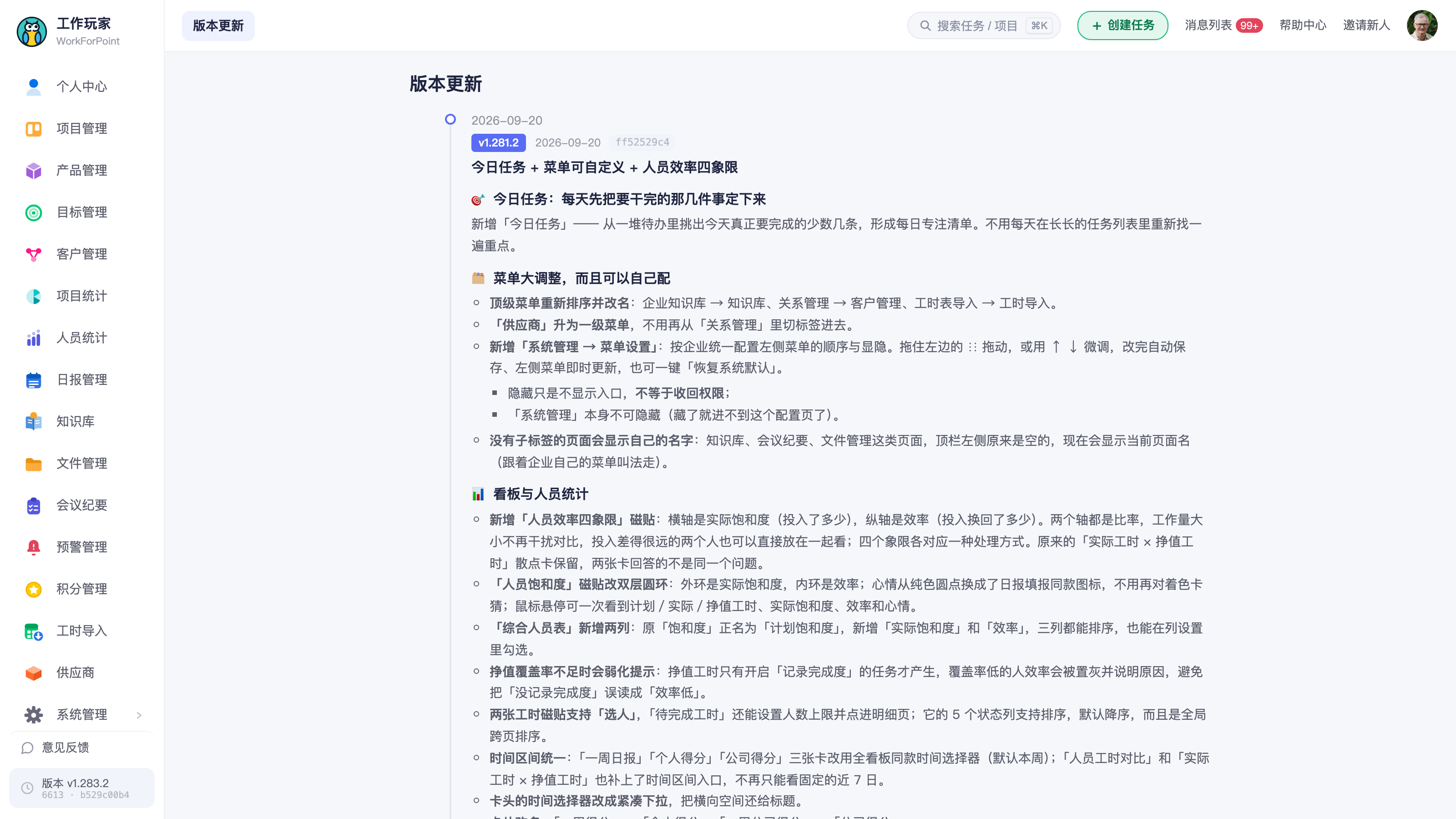Click the 人员统计 bar chart icon

pyautogui.click(x=33, y=338)
